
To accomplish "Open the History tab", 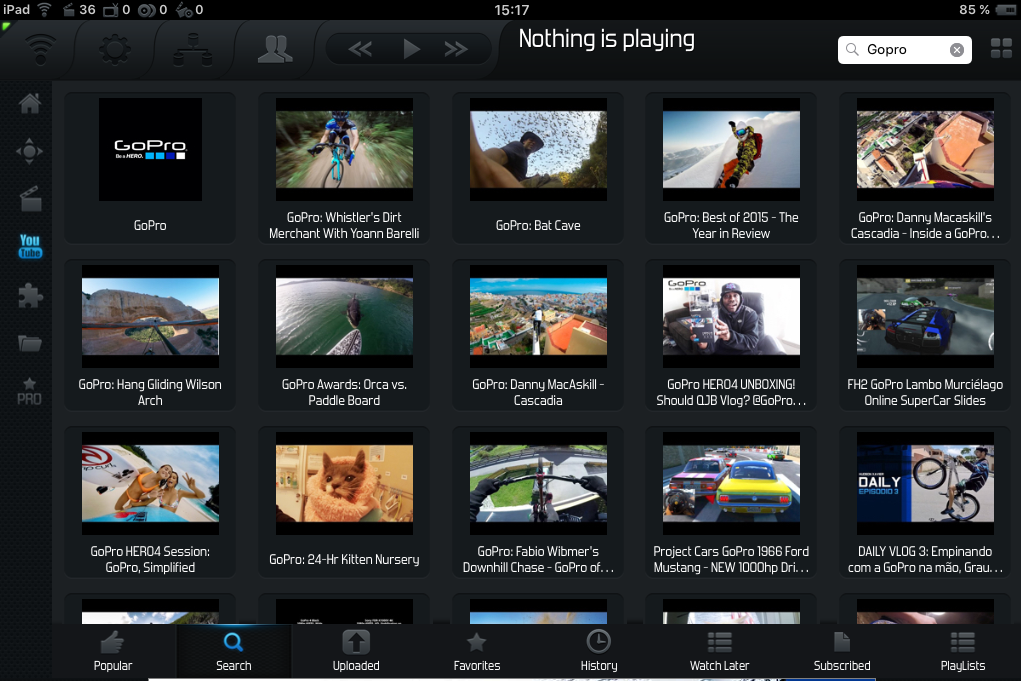I will tap(598, 651).
